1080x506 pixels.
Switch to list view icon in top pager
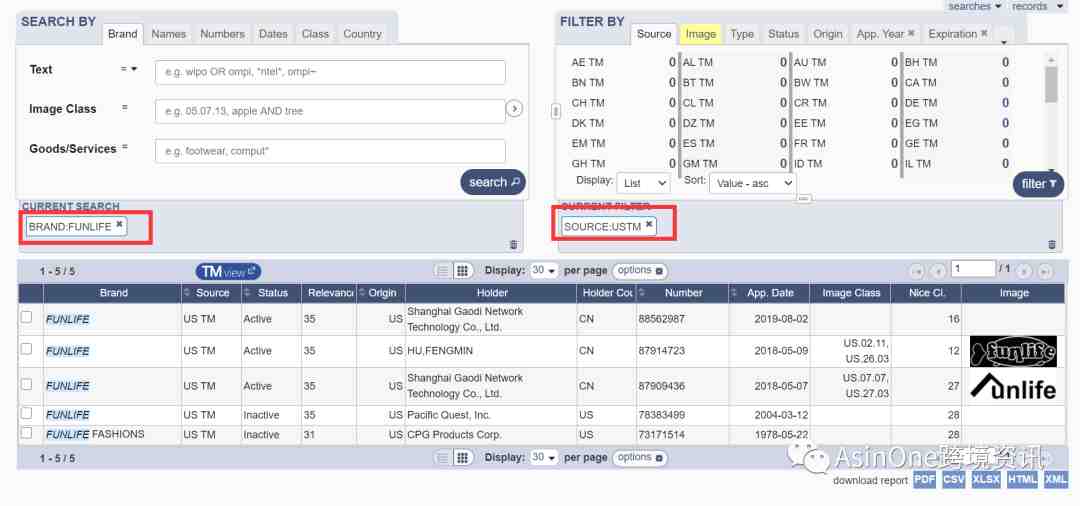pyautogui.click(x=444, y=271)
